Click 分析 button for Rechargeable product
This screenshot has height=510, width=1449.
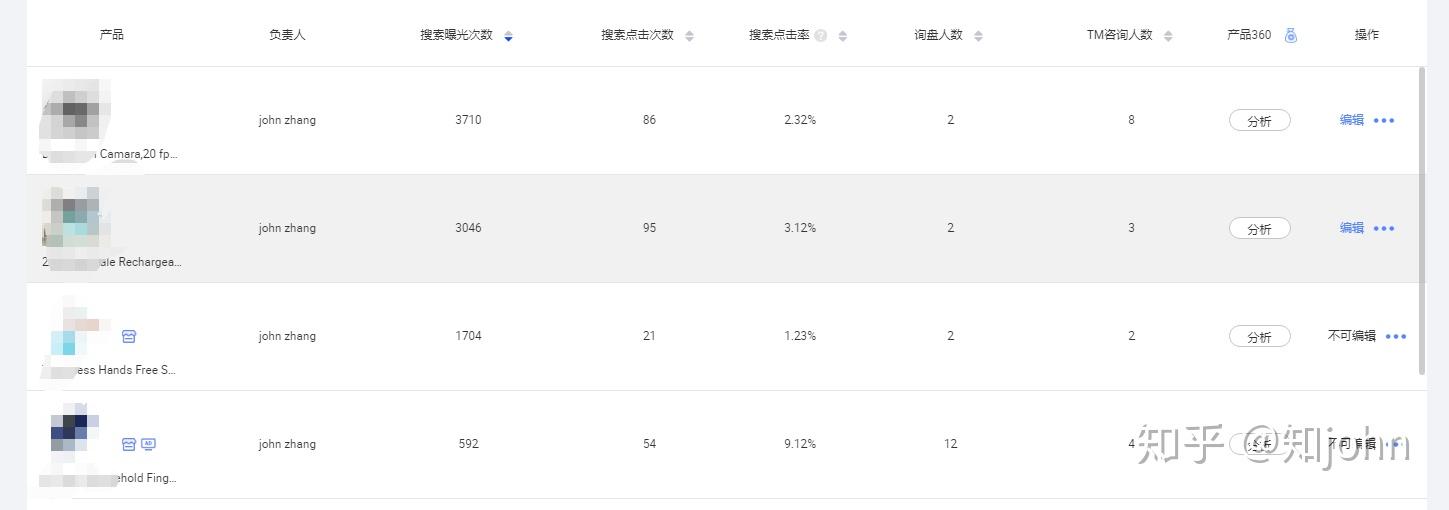tap(1259, 228)
